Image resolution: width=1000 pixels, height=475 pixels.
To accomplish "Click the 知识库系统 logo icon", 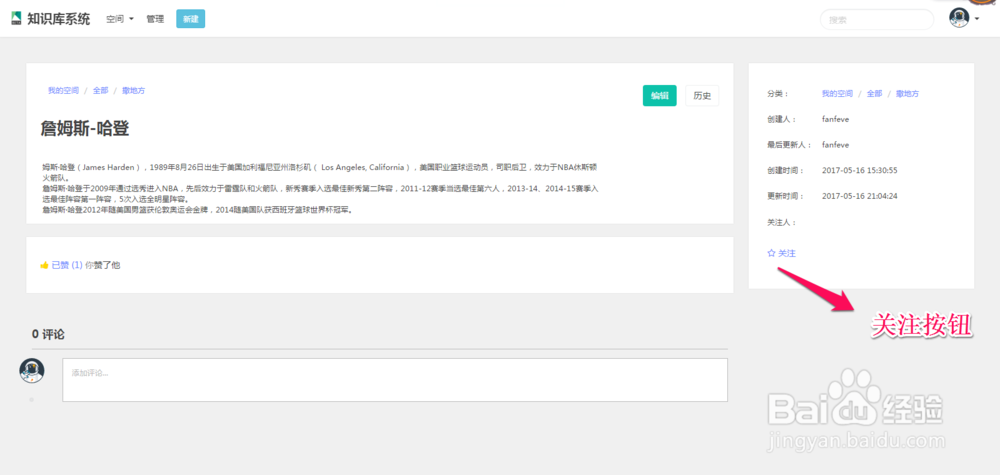I will [17, 18].
